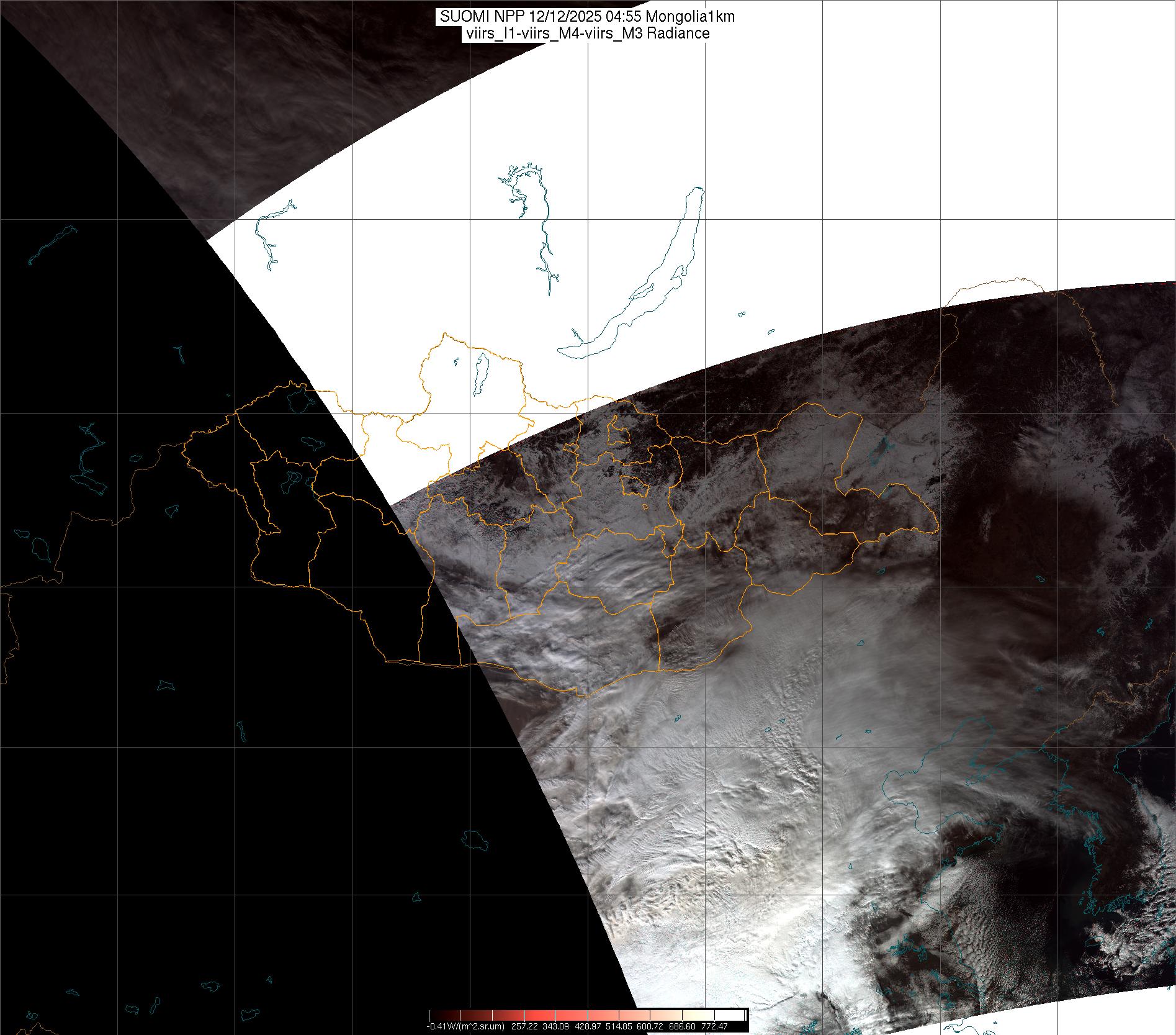Click the 772.47 colorbar label
Screen dimensions: 1176x1035
pyautogui.click(x=714, y=1027)
